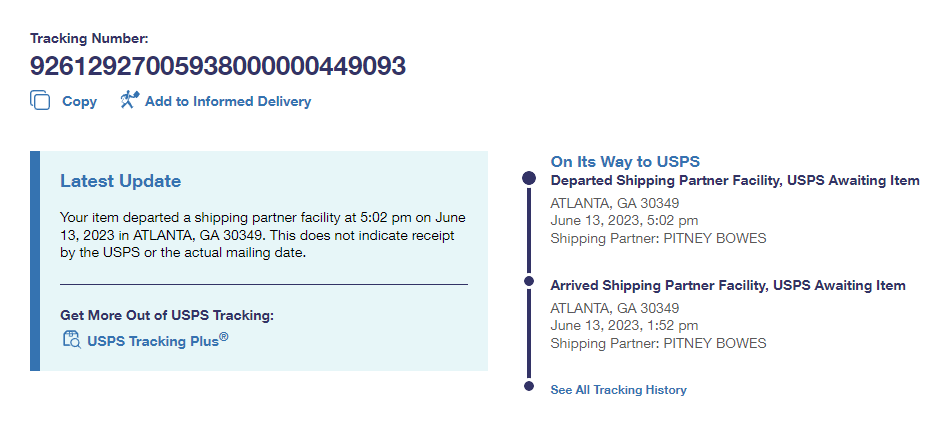Click the Copy text link
The height and width of the screenshot is (426, 930).
[79, 101]
